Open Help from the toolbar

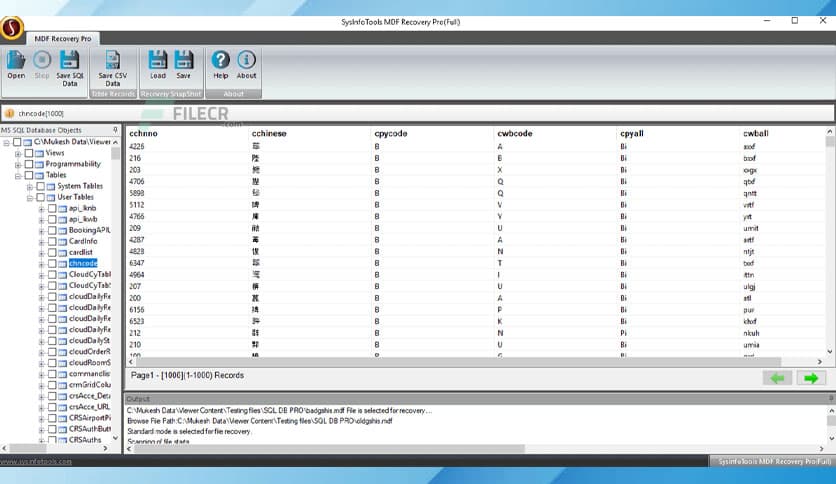[x=220, y=60]
